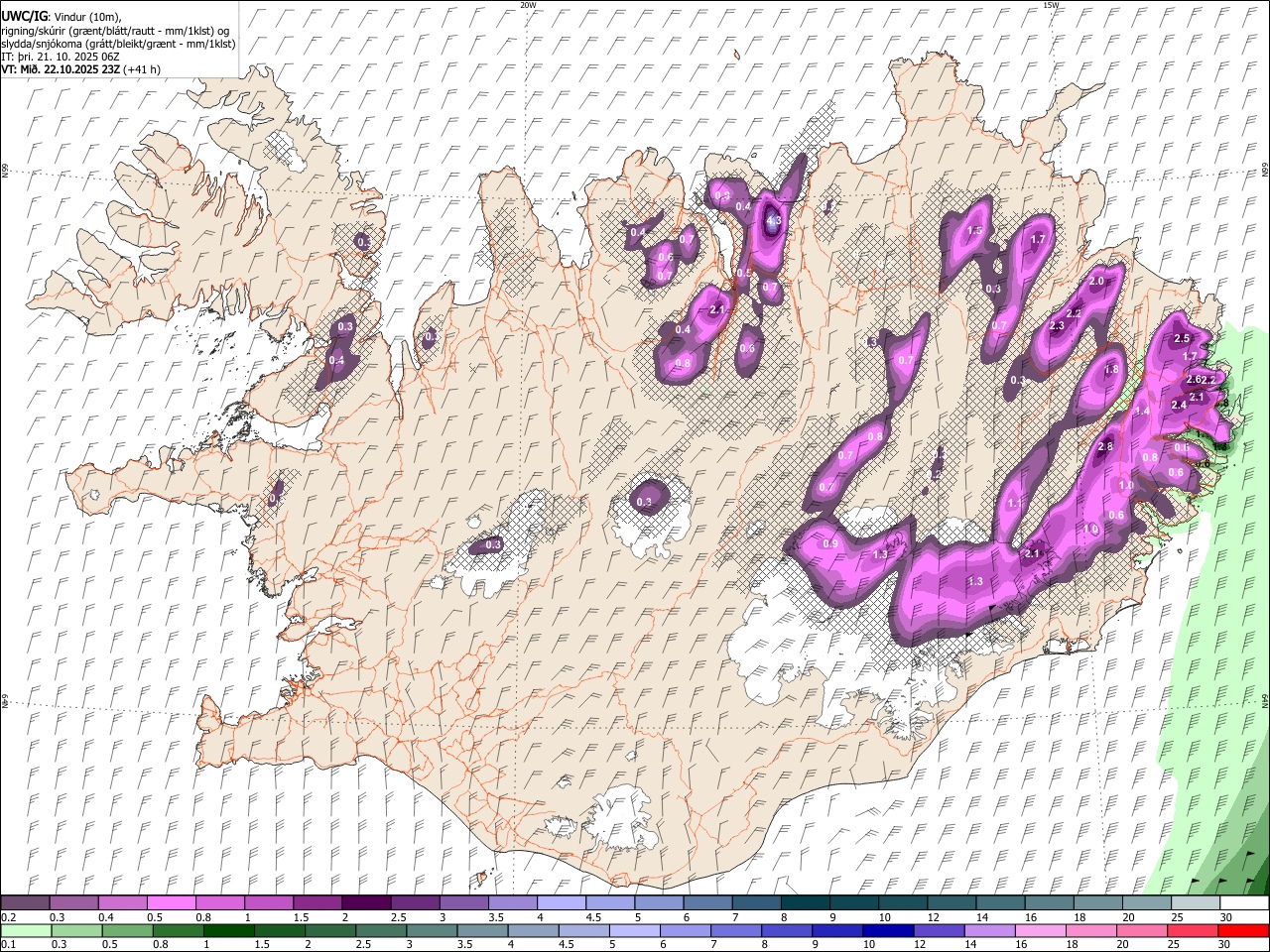Click the "15W" longitude label at the top edge
The image size is (1270, 952).
tap(1050, 5)
